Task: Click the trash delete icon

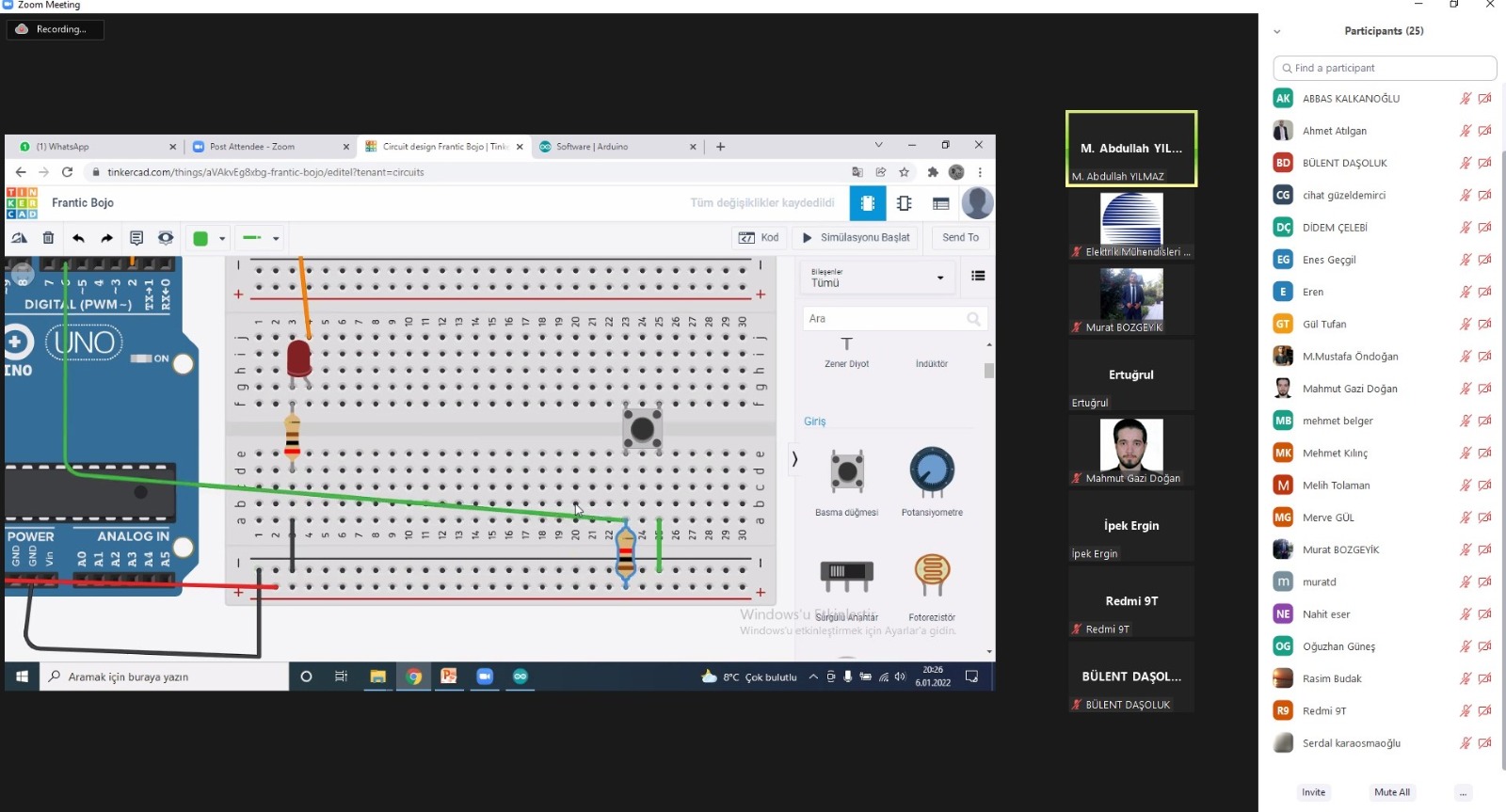Action: coord(48,238)
